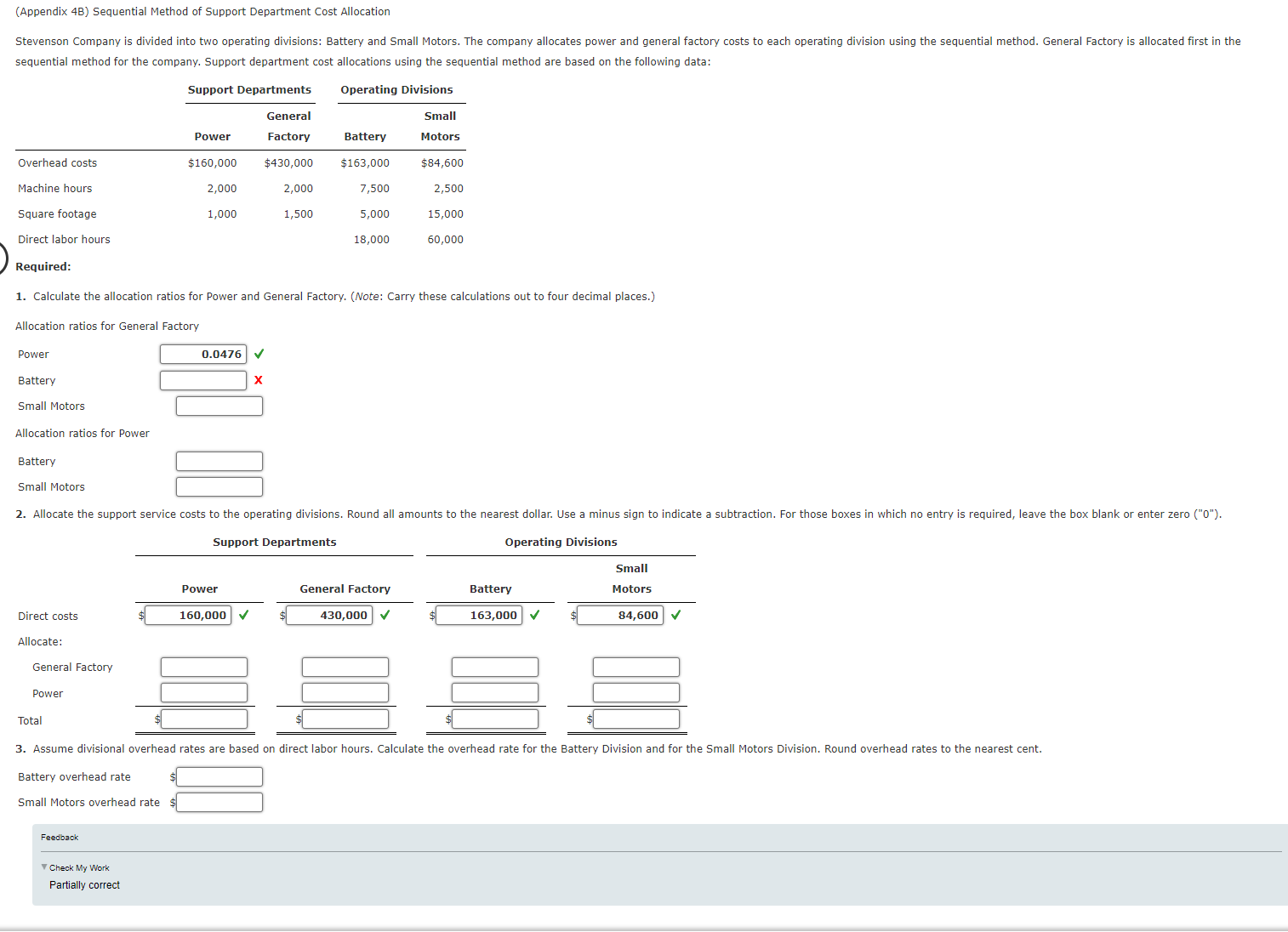Click the Power allocation input in Battery column
The width and height of the screenshot is (1288, 932).
click(494, 692)
